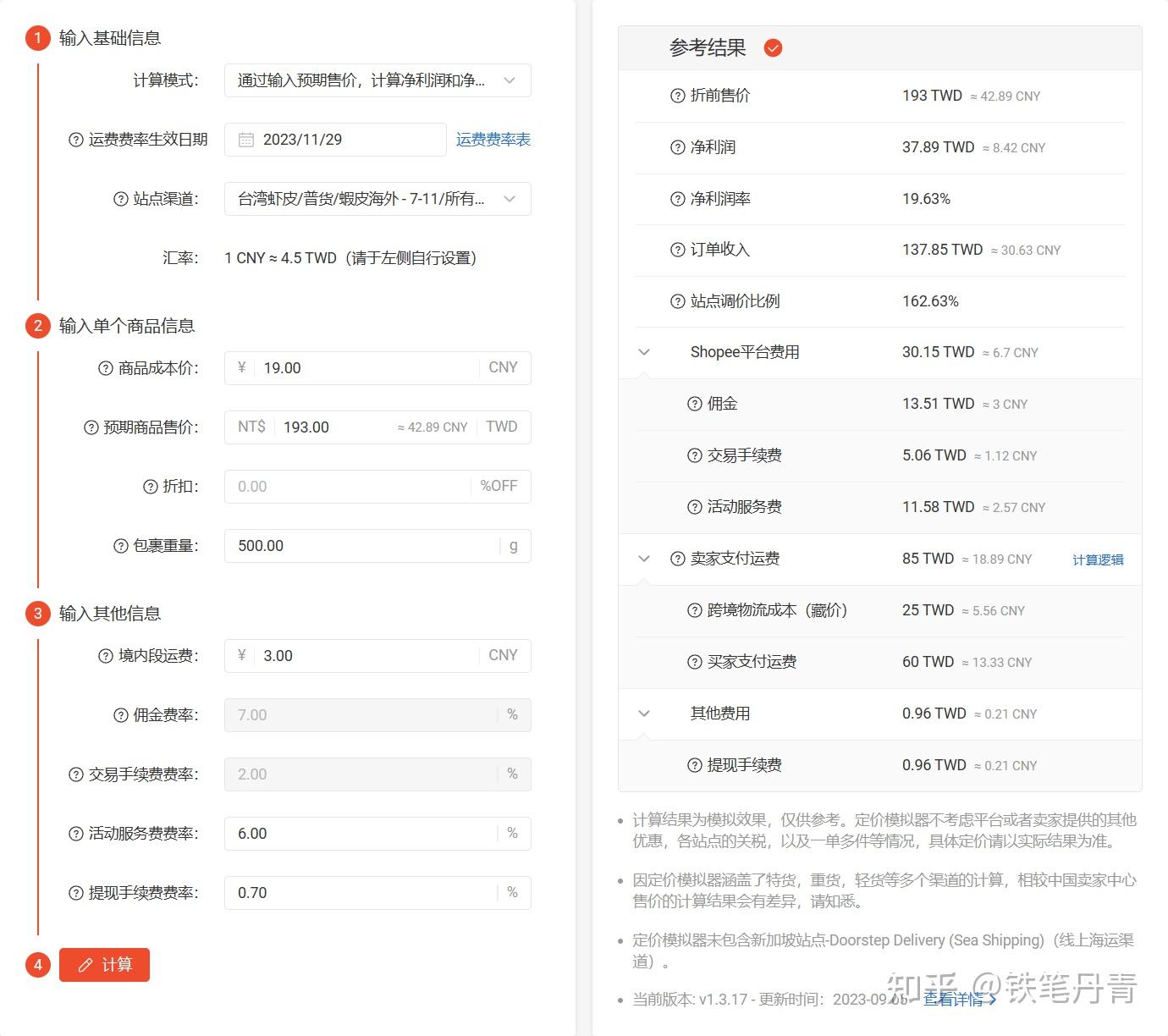Screen dimensions: 1168x1036
Task: Open the 站点渠道 dropdown
Action: [x=377, y=199]
